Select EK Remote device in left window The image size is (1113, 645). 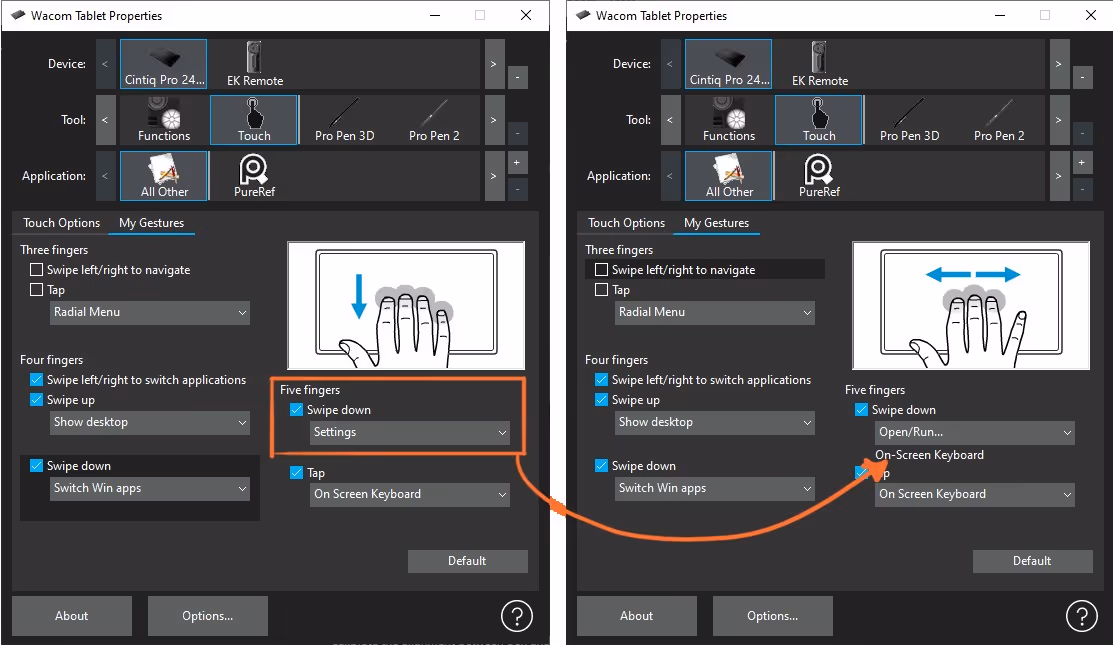coord(255,64)
